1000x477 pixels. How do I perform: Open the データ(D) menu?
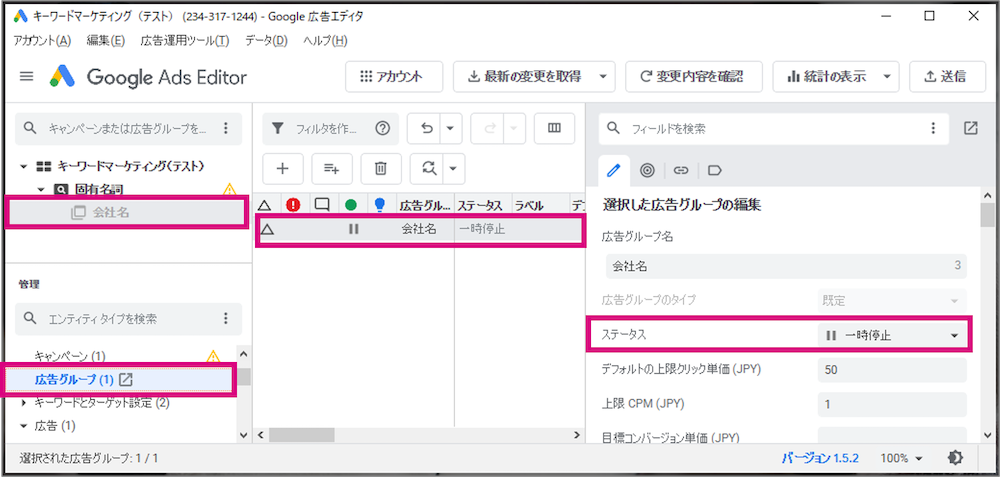267,41
